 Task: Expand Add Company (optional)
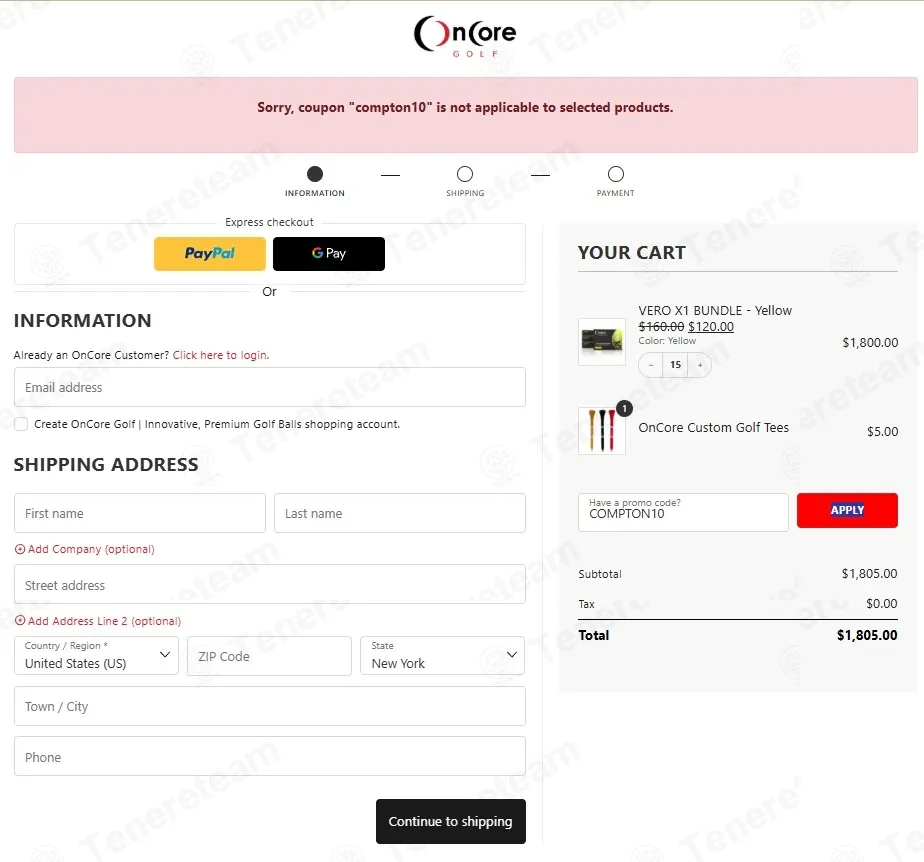pyautogui.click(x=84, y=549)
